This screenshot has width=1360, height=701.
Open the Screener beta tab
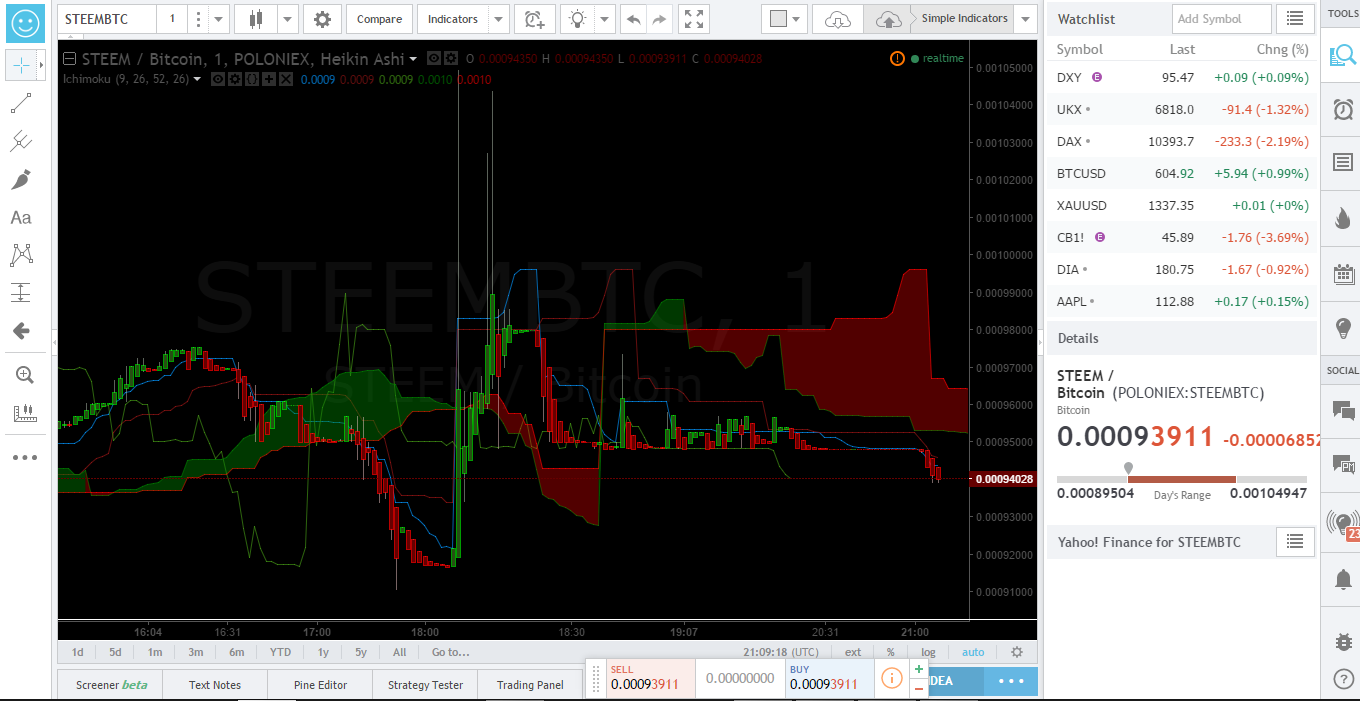click(x=111, y=685)
